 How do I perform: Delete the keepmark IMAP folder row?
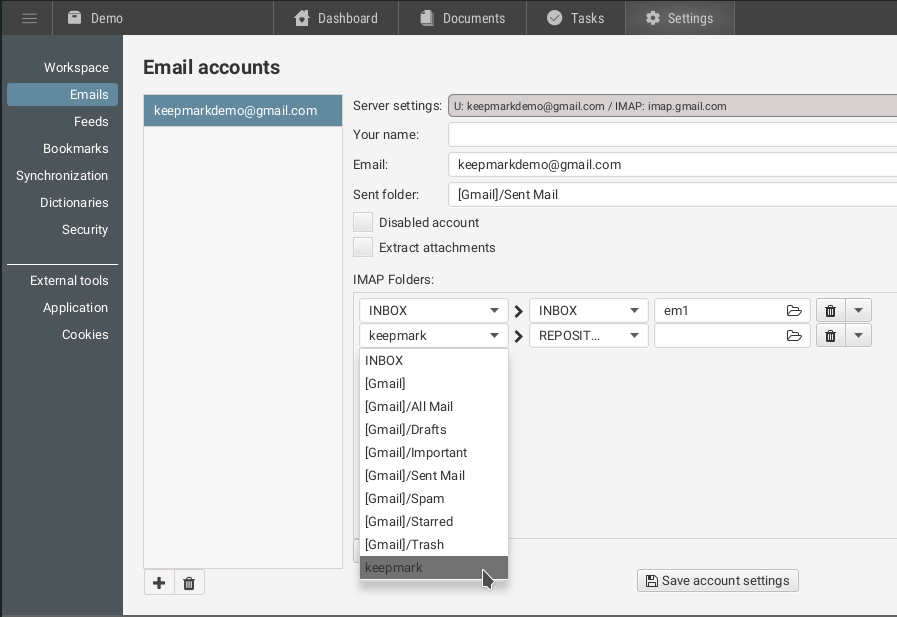pyautogui.click(x=831, y=336)
